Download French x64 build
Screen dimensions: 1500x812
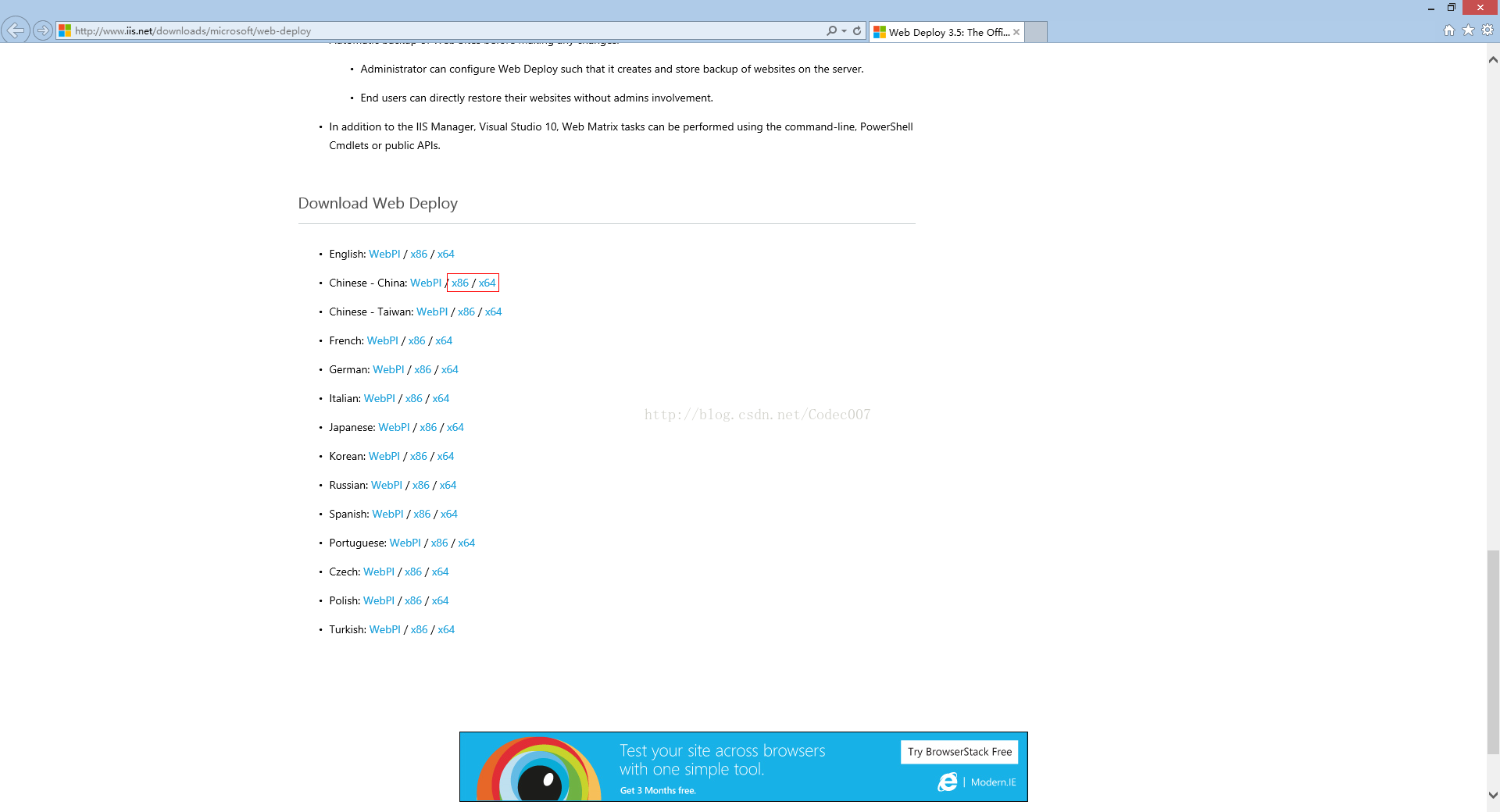444,340
